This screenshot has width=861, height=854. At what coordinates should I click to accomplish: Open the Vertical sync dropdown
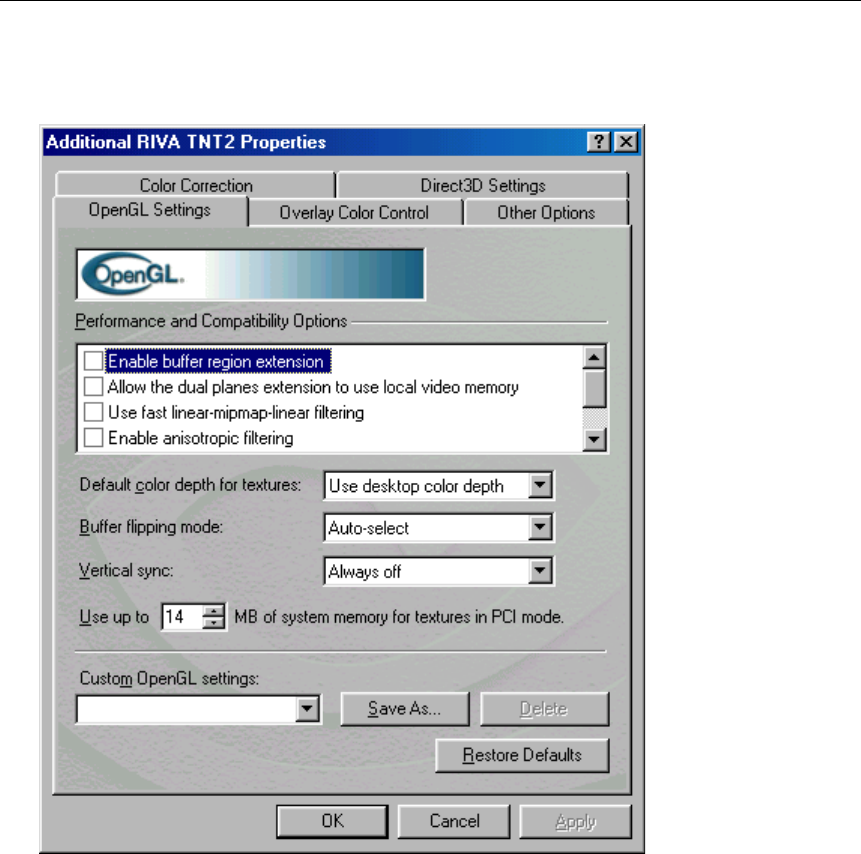pyautogui.click(x=540, y=571)
